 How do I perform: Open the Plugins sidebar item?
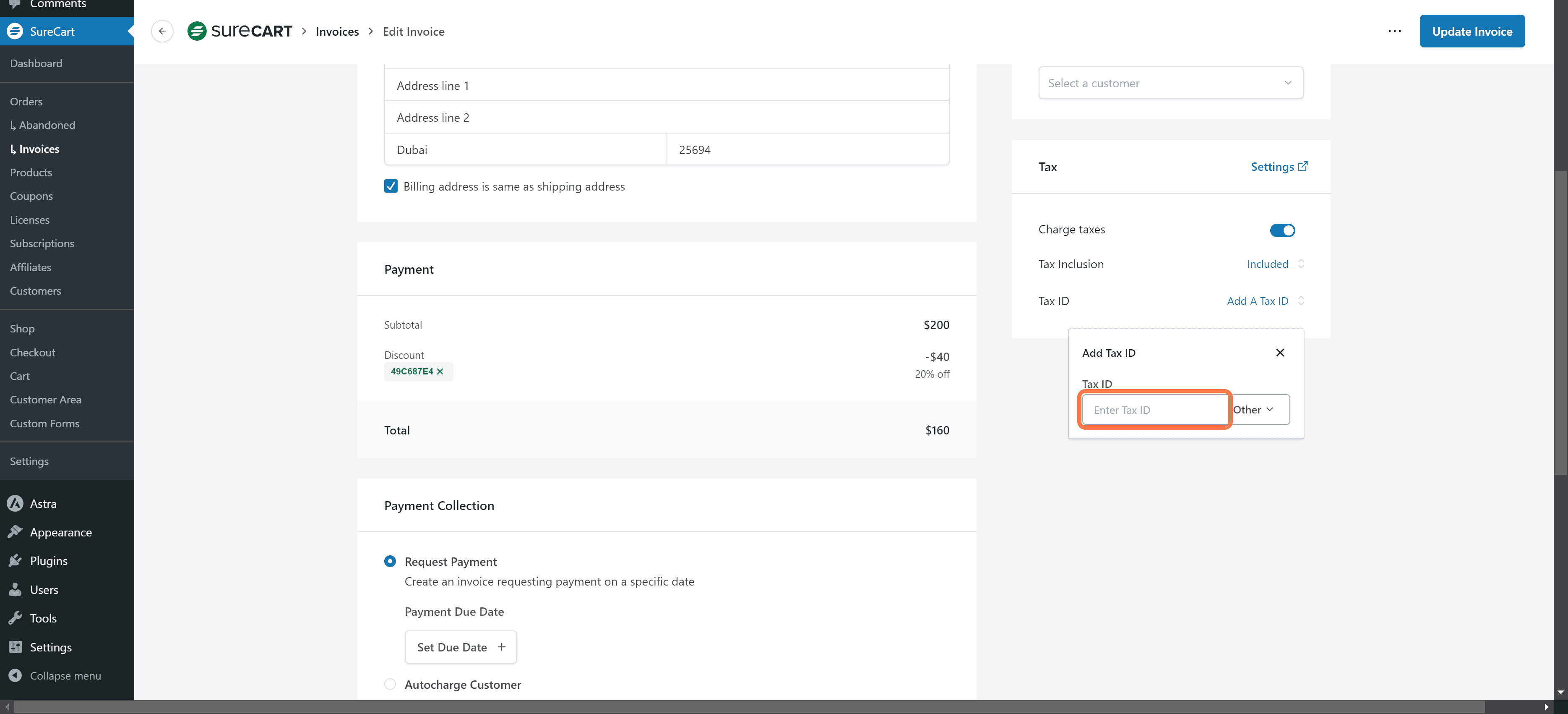(49, 560)
